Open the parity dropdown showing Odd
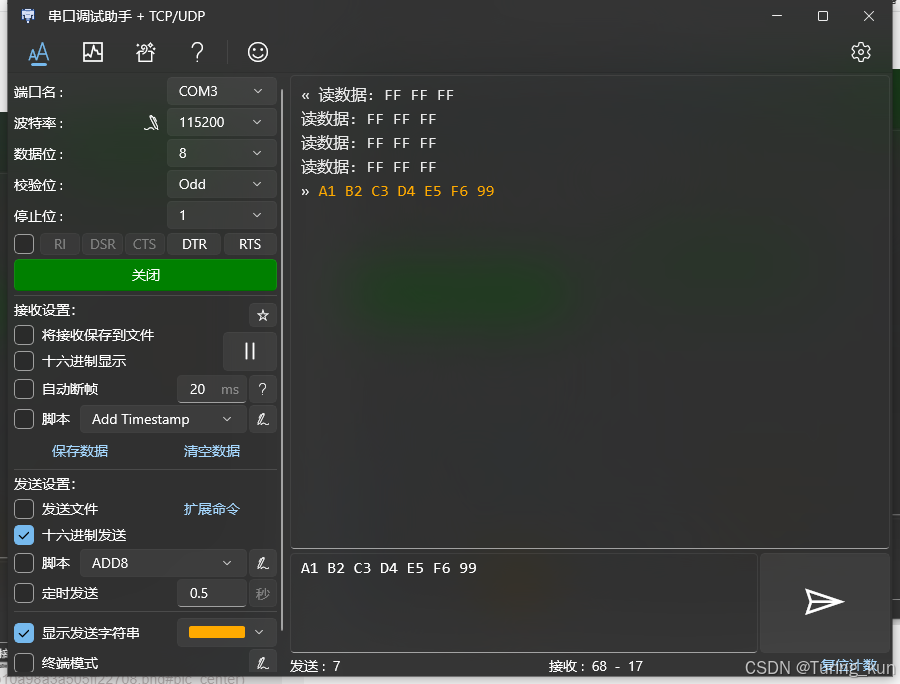Screen dimensions: 900x684 click(x=222, y=184)
